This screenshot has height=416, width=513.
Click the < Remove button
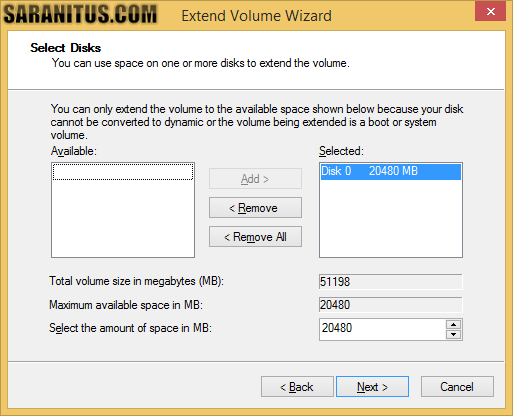(x=255, y=208)
